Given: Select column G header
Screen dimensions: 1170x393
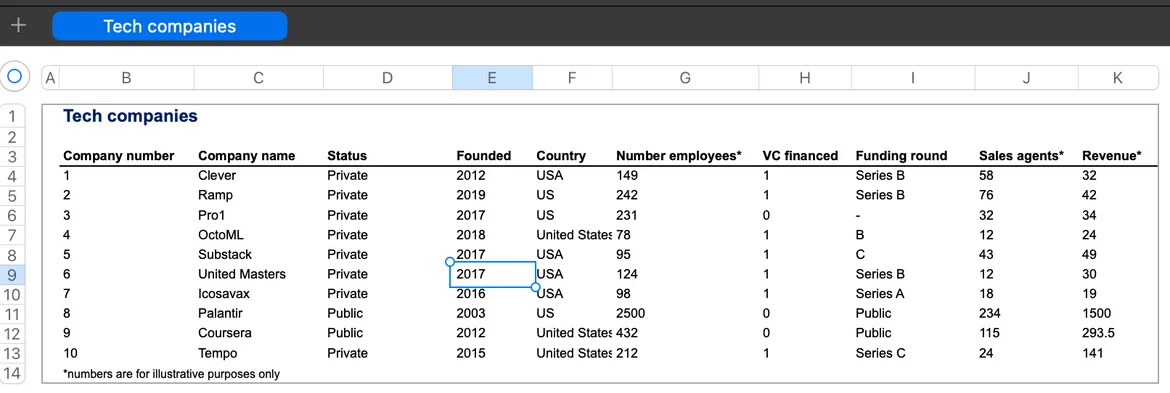Looking at the screenshot, I should tap(685, 78).
